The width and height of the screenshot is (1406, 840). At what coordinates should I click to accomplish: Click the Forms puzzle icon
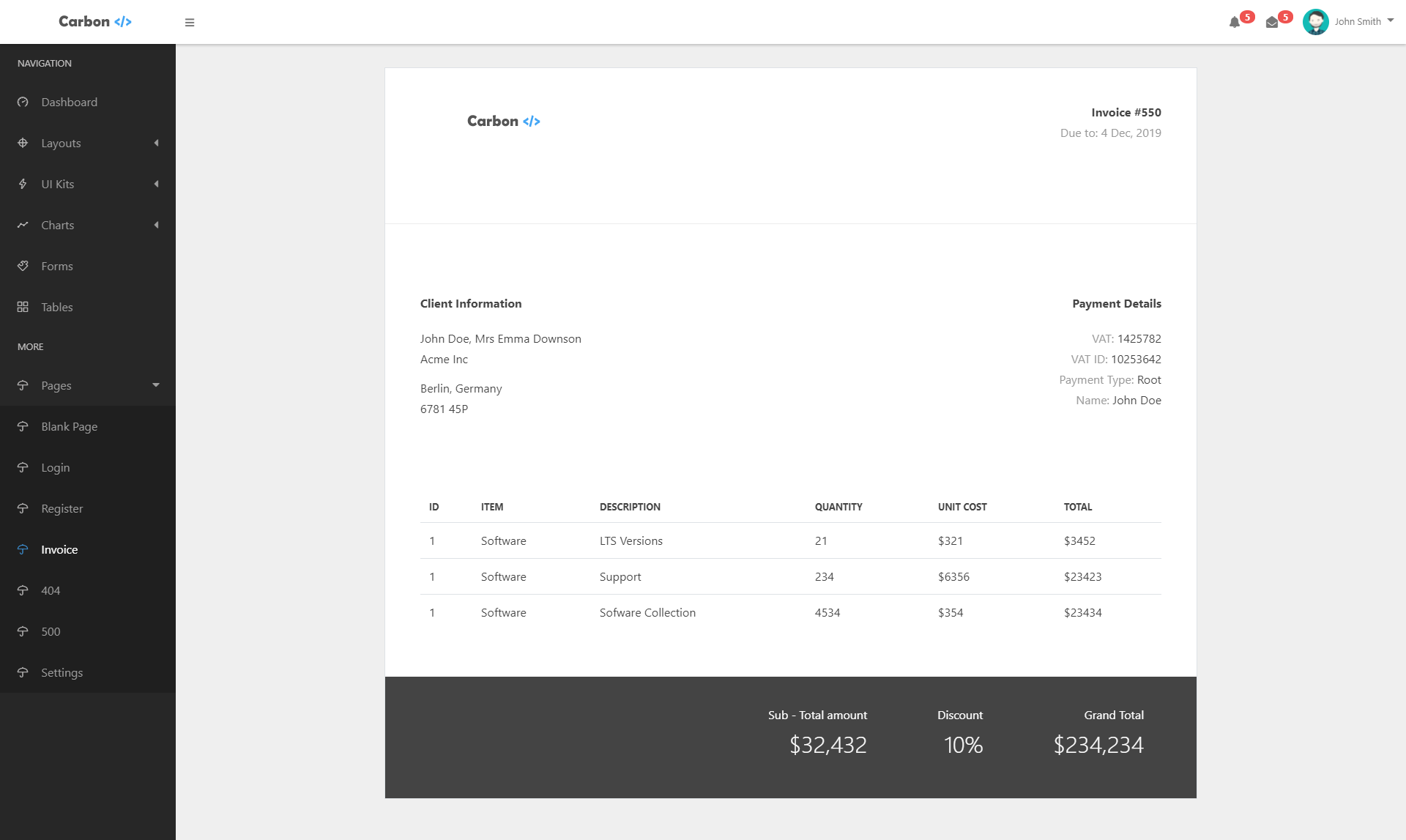click(x=23, y=267)
